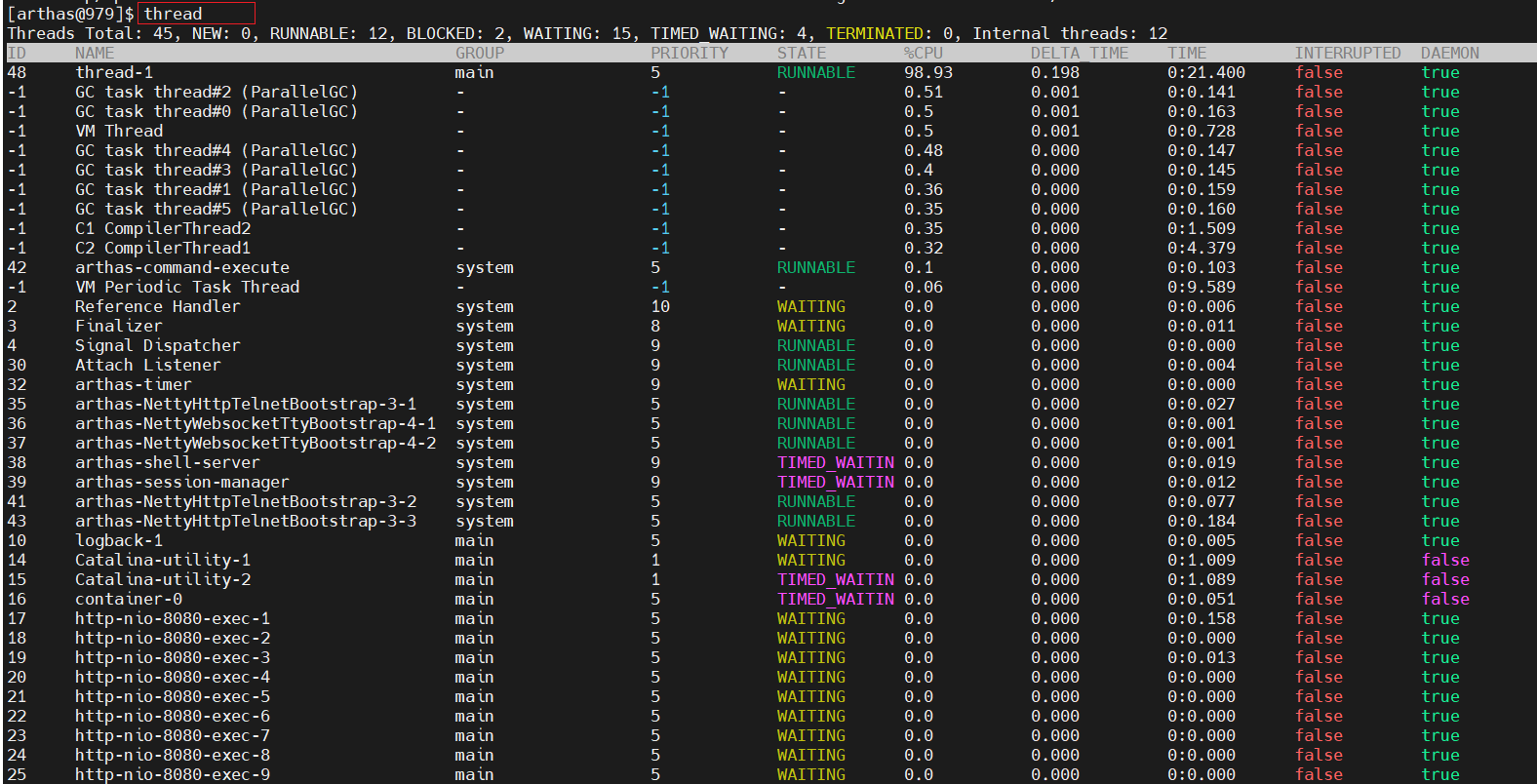
Task: Click the PRIORITY column header
Action: pyautogui.click(x=689, y=53)
